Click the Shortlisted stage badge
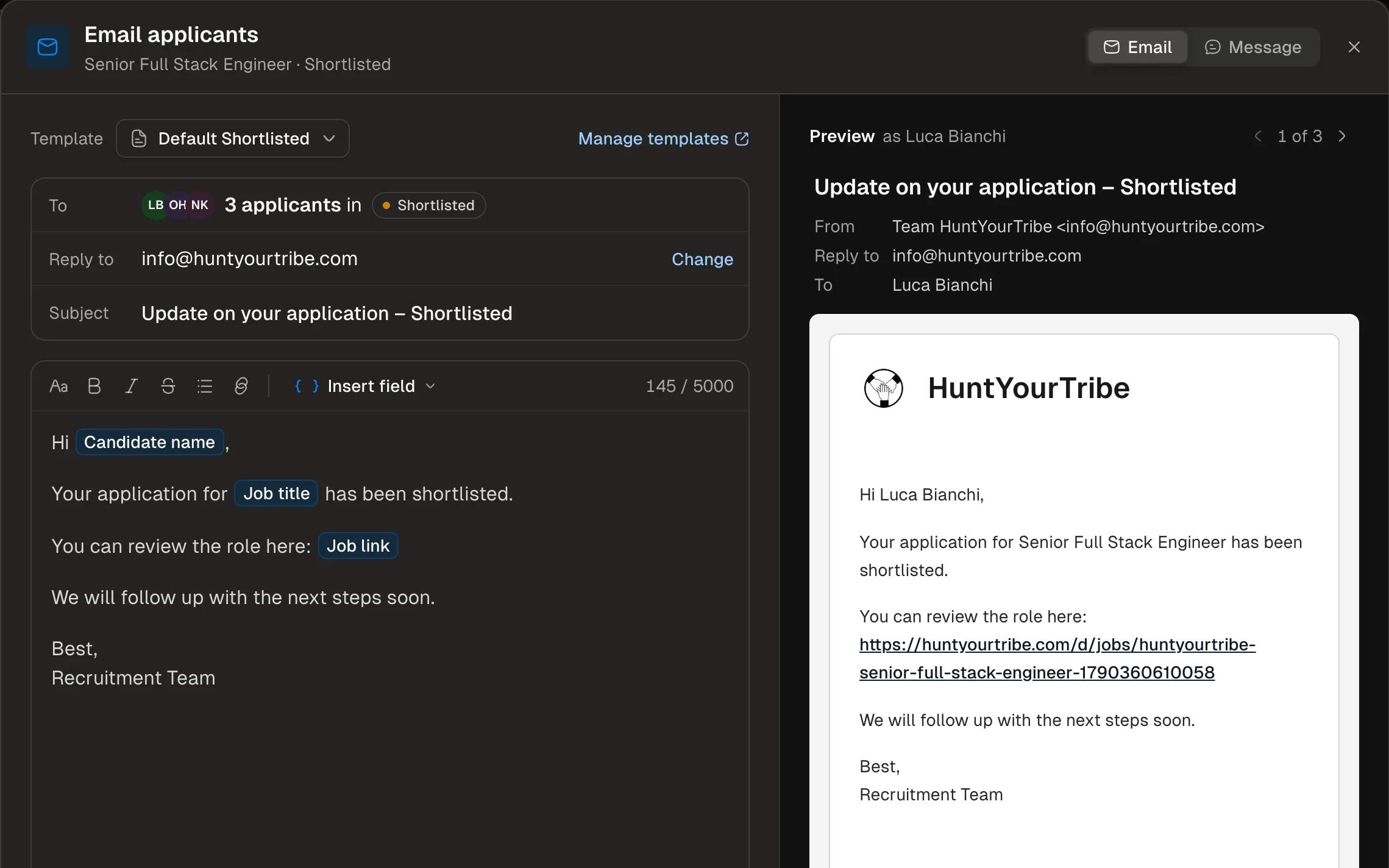 tap(429, 205)
